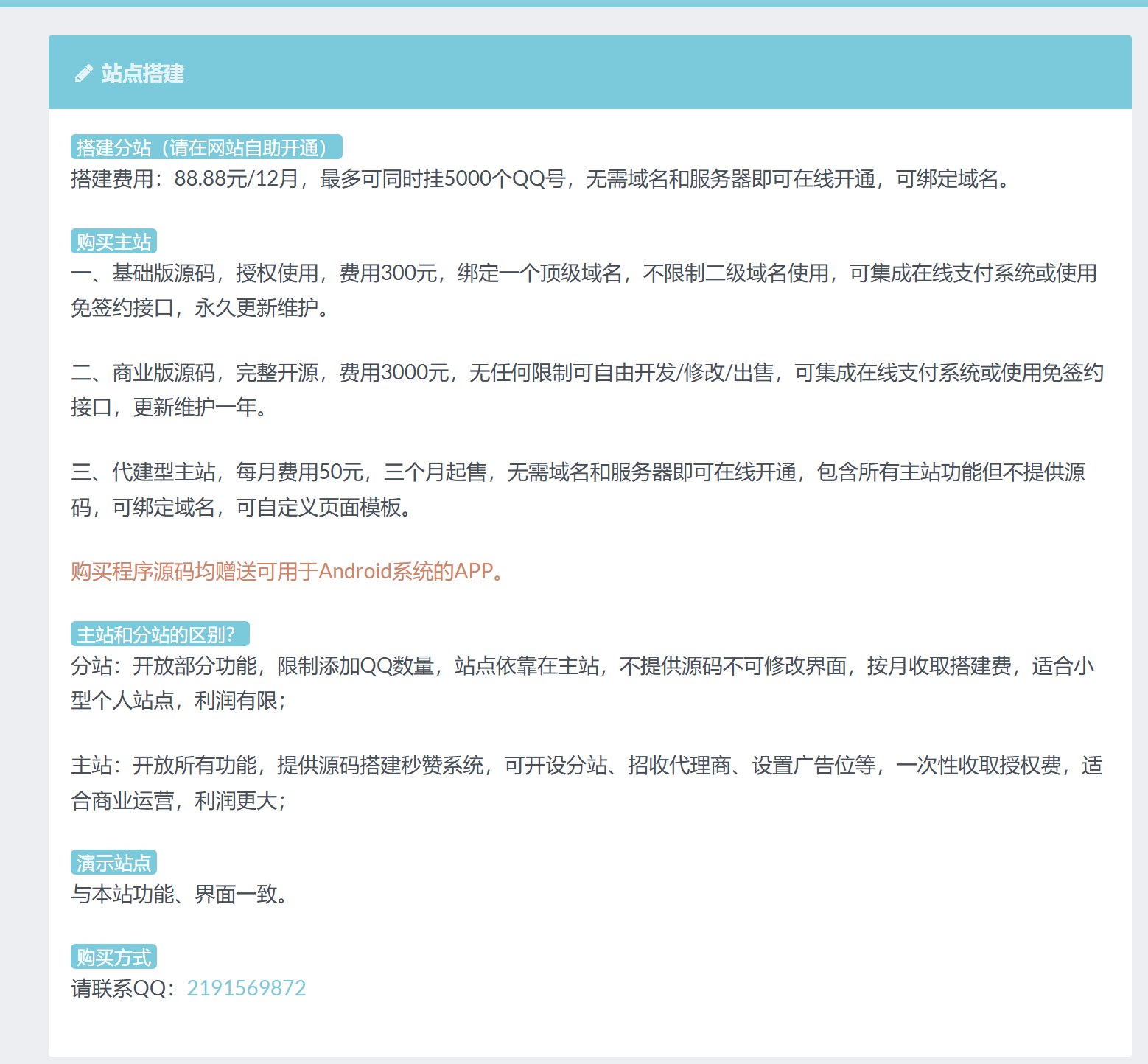The width and height of the screenshot is (1148, 1064).
Task: Click the 主站：开放所有功能 paragraph
Action: (587, 783)
